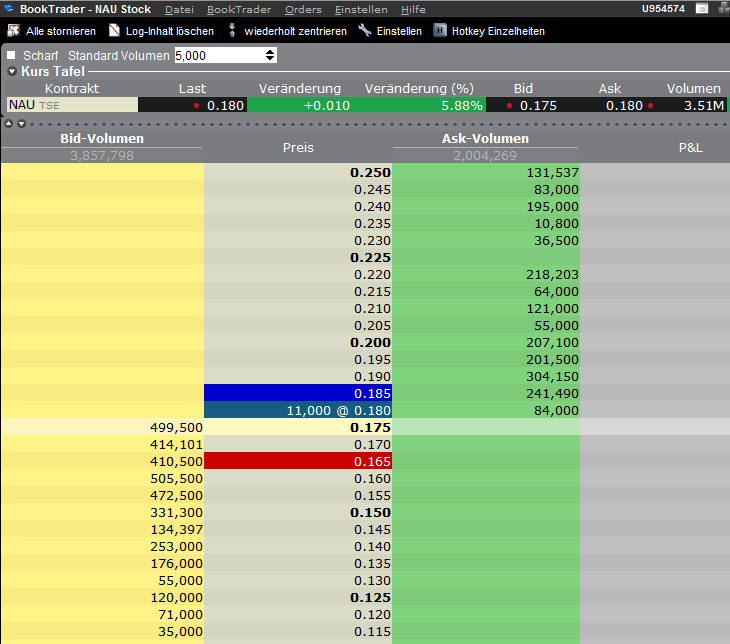This screenshot has width=730, height=644.
Task: Click the wiederholt zentrieren recenter icon
Action: tap(232, 31)
